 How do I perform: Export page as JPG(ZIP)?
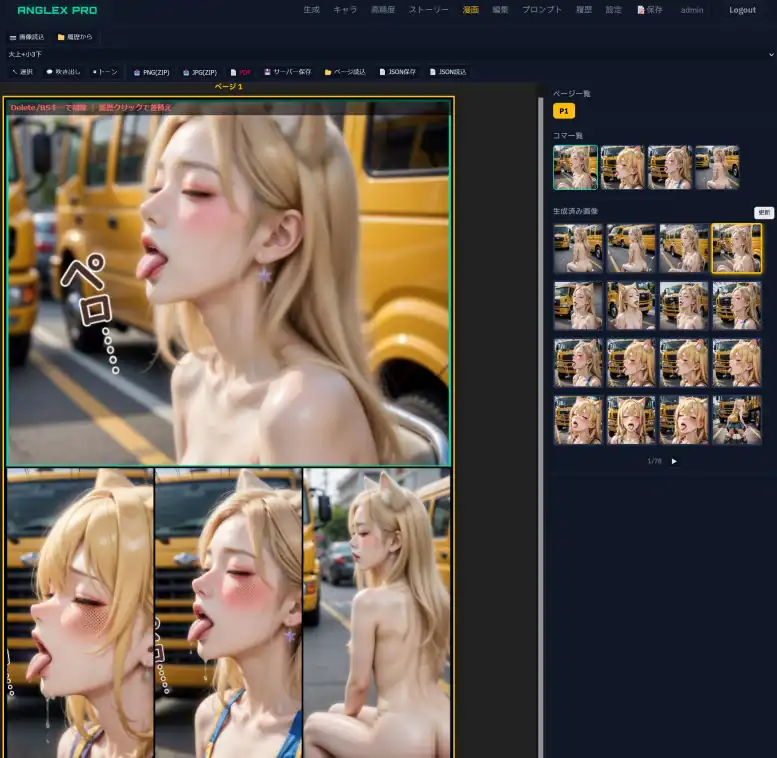[x=200, y=72]
